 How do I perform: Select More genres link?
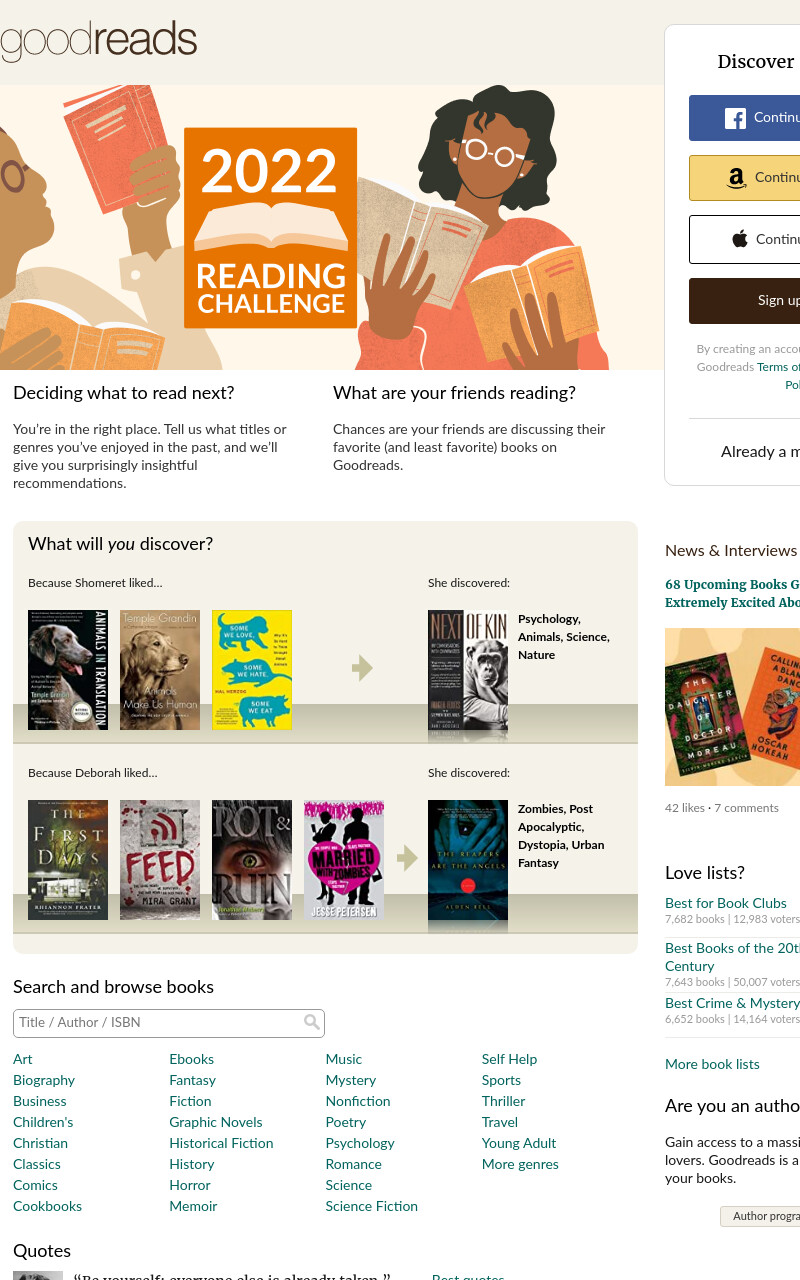pos(520,1164)
